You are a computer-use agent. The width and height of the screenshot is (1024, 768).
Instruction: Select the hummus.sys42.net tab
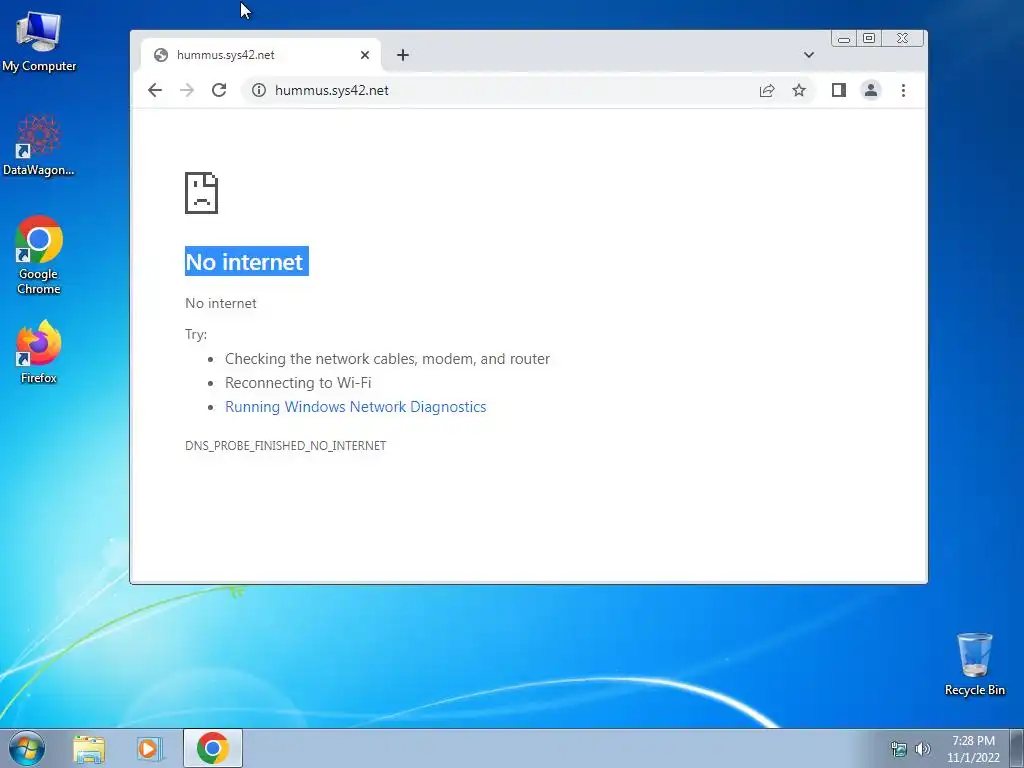click(261, 55)
